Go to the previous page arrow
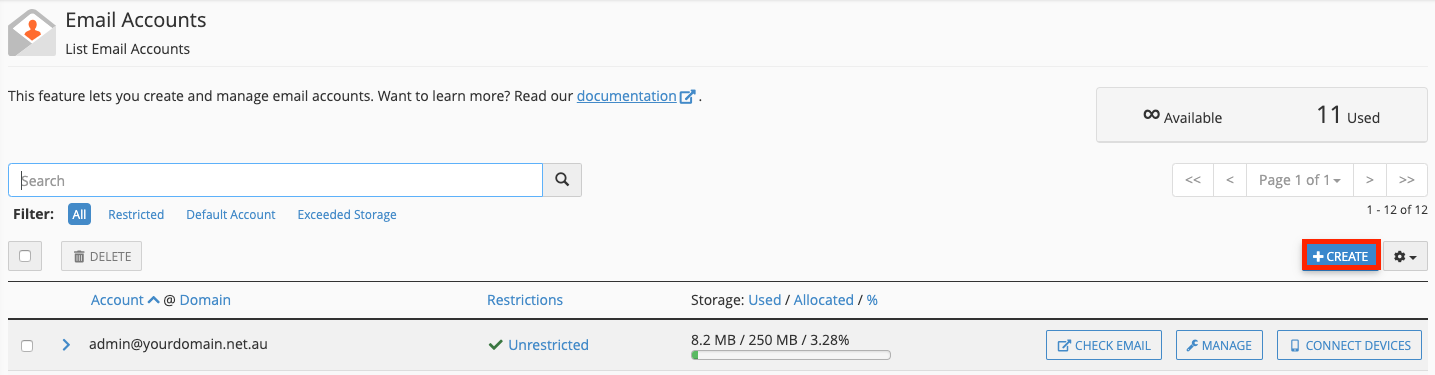Screen dimensions: 1435x375 pyautogui.click(x=1229, y=180)
